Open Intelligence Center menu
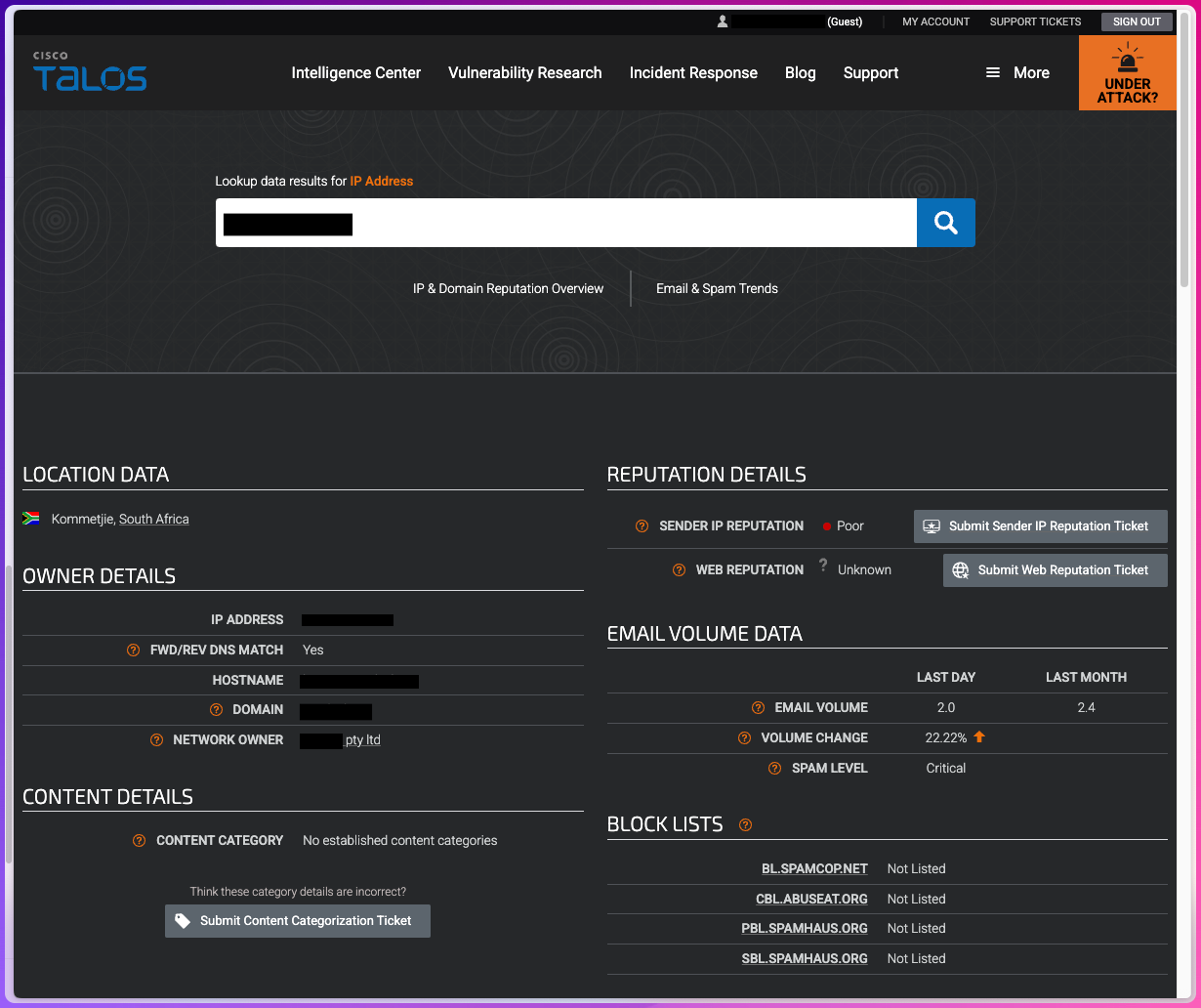1201x1008 pixels. (356, 72)
